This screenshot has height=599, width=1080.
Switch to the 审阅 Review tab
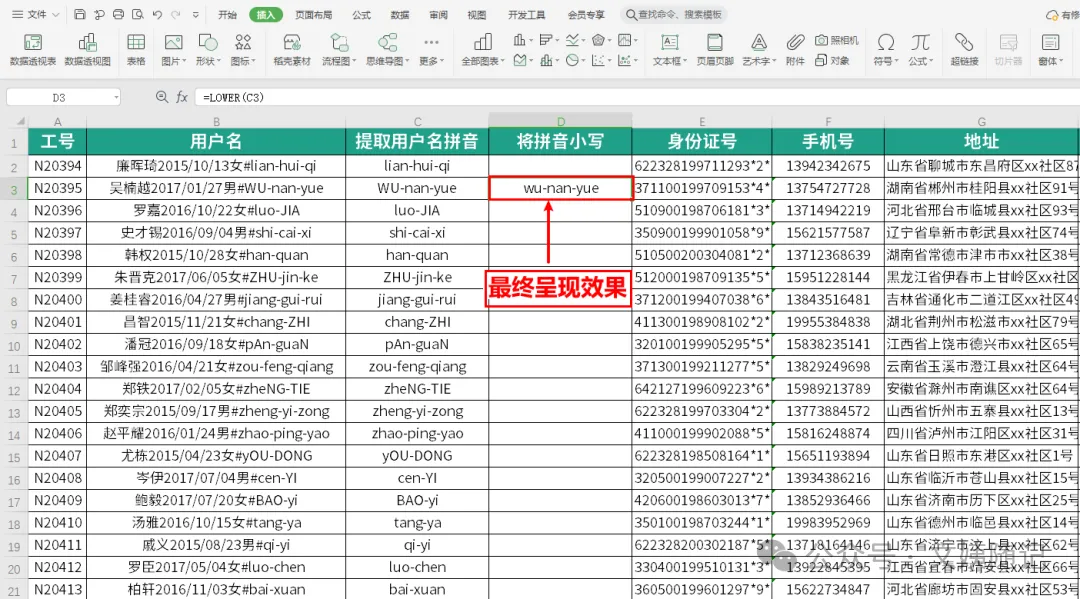pos(438,14)
